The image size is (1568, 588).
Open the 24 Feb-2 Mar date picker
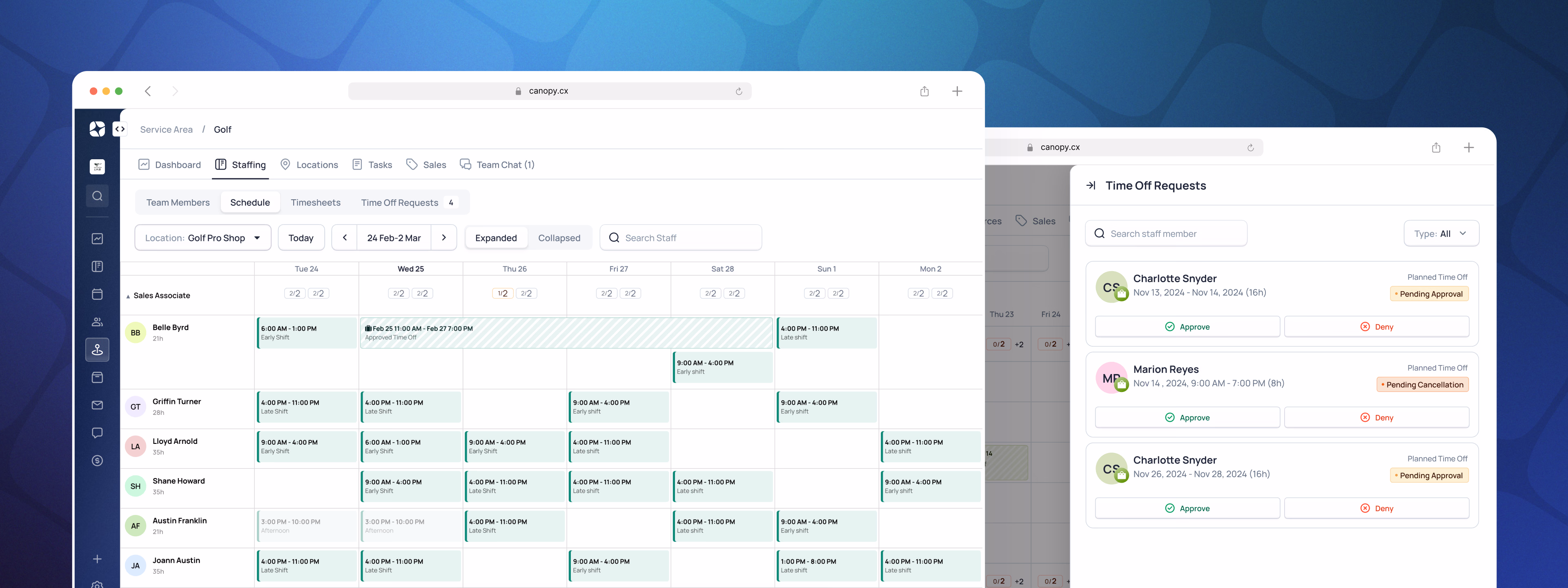click(x=394, y=238)
